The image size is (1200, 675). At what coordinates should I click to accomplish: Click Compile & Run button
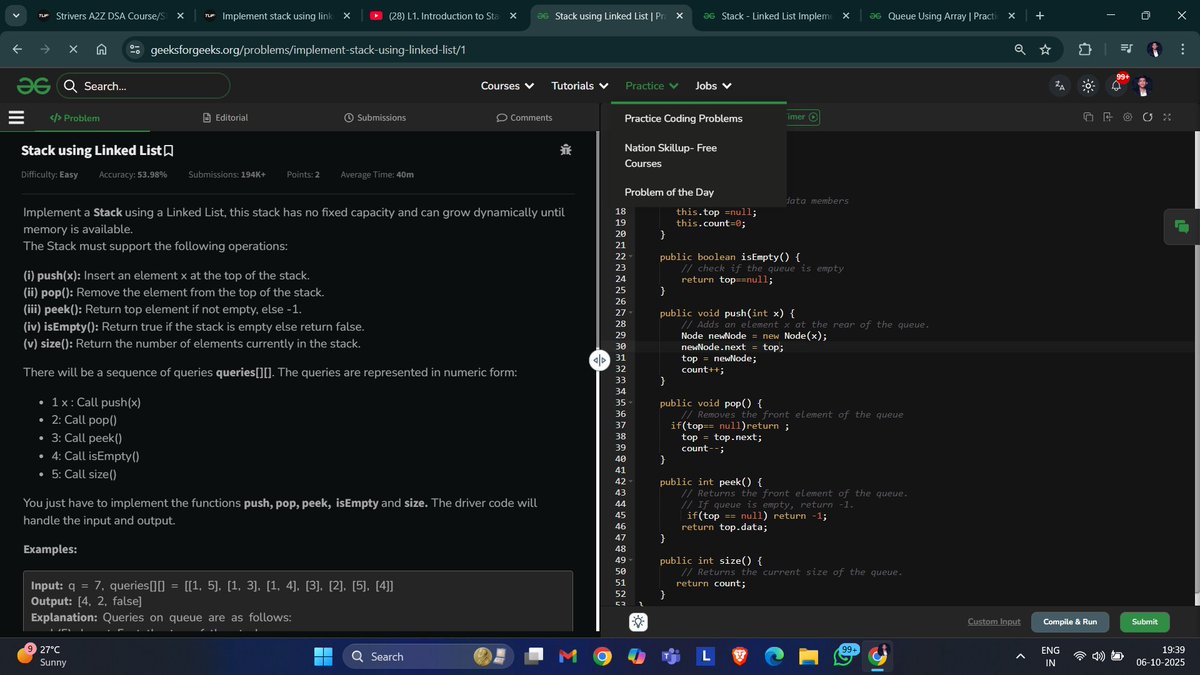point(1070,622)
